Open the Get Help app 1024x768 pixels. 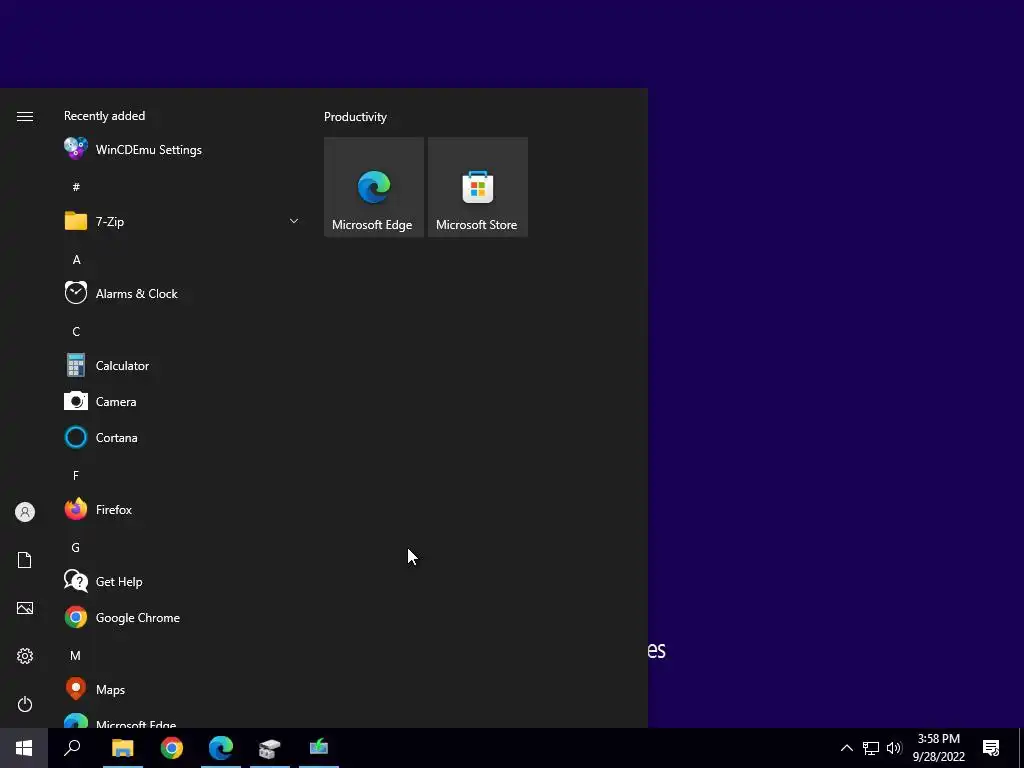182,581
